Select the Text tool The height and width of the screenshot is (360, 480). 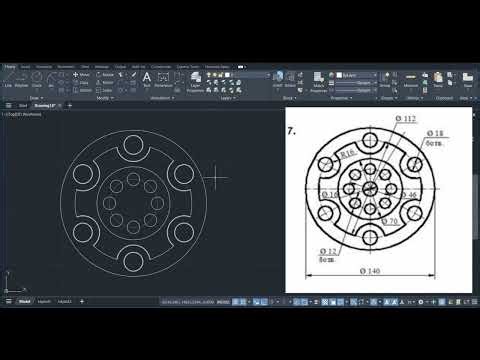[x=147, y=79]
